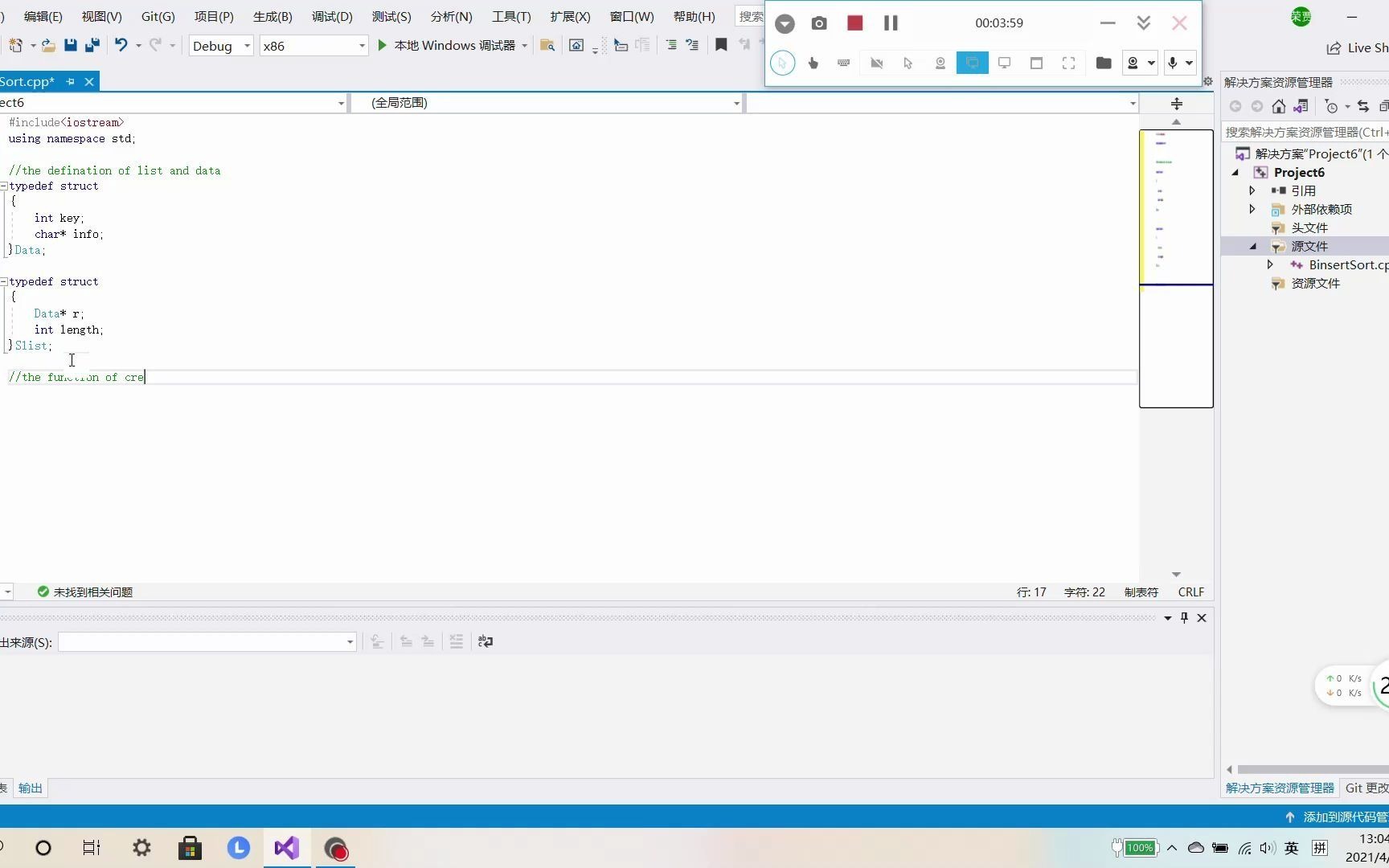Click 添加到源代码管理 in status bar

coord(1337,817)
